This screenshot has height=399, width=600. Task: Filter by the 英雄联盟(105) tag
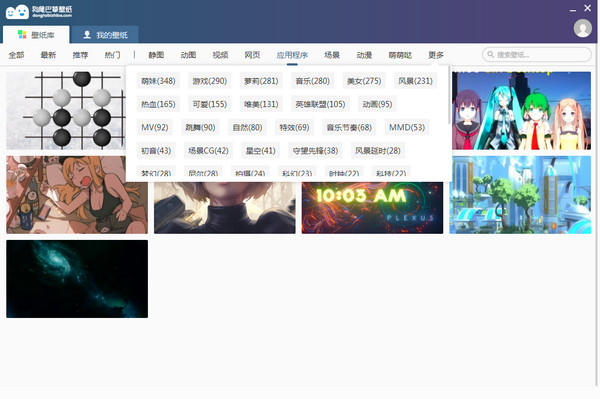coord(320,104)
